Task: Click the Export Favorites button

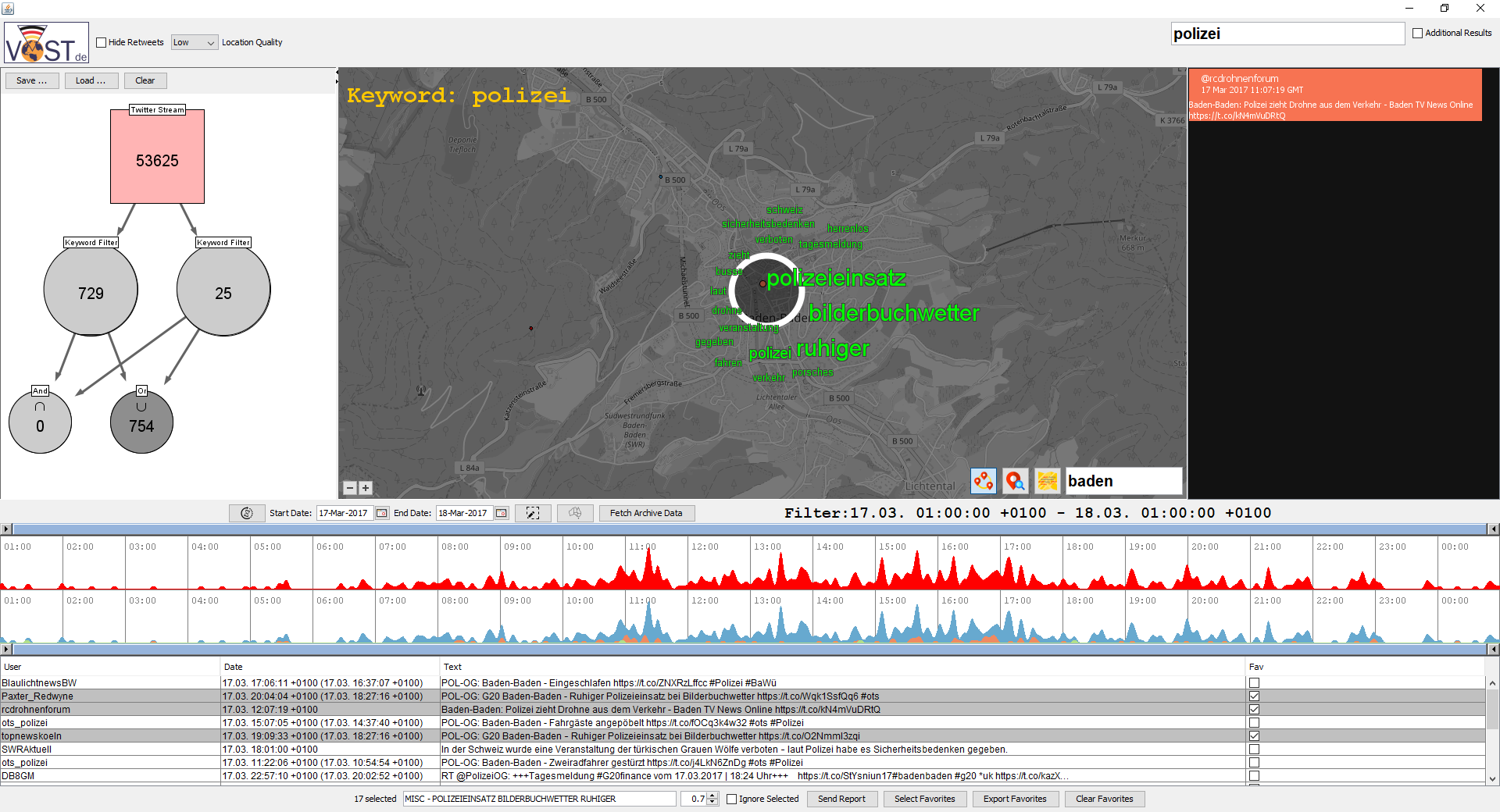Action: (1014, 799)
